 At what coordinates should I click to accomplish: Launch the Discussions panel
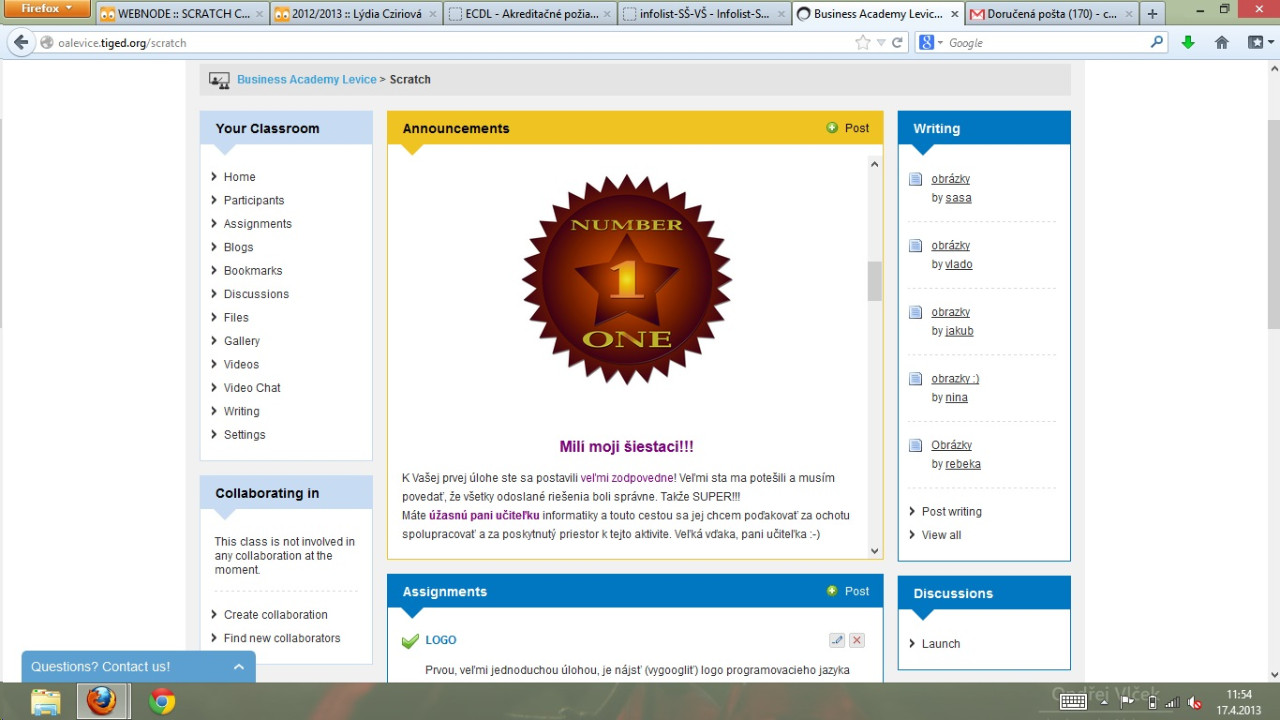tap(940, 644)
